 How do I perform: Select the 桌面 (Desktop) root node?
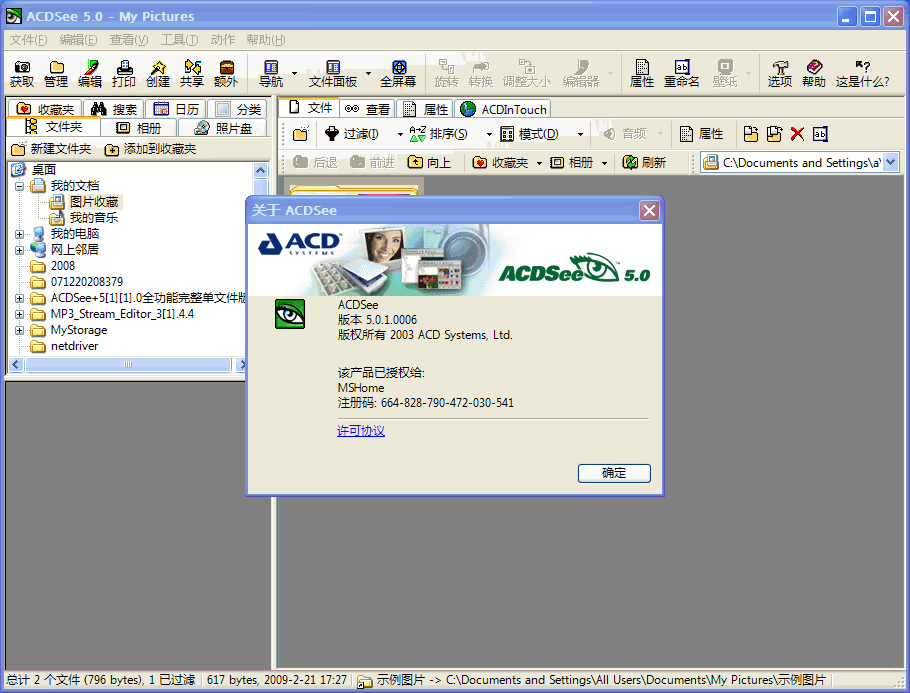coord(44,169)
